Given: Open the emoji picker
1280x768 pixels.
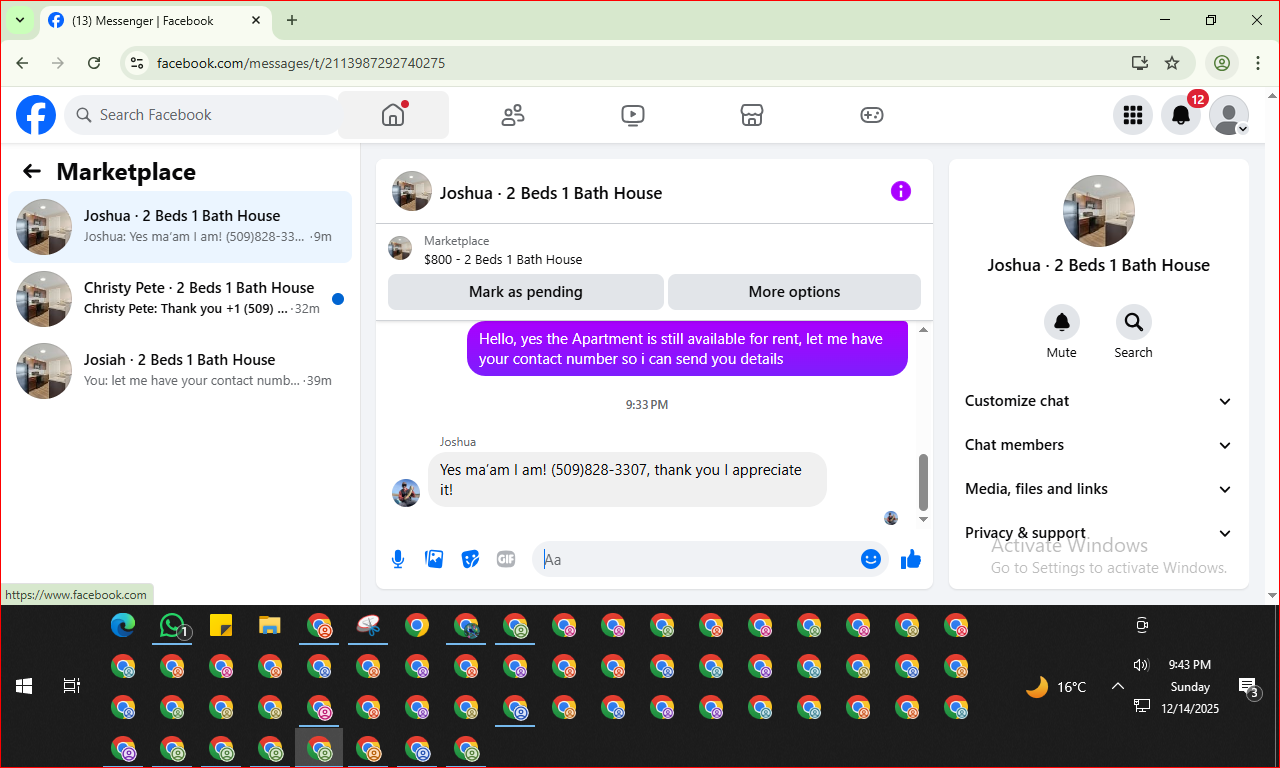Looking at the screenshot, I should pyautogui.click(x=871, y=559).
